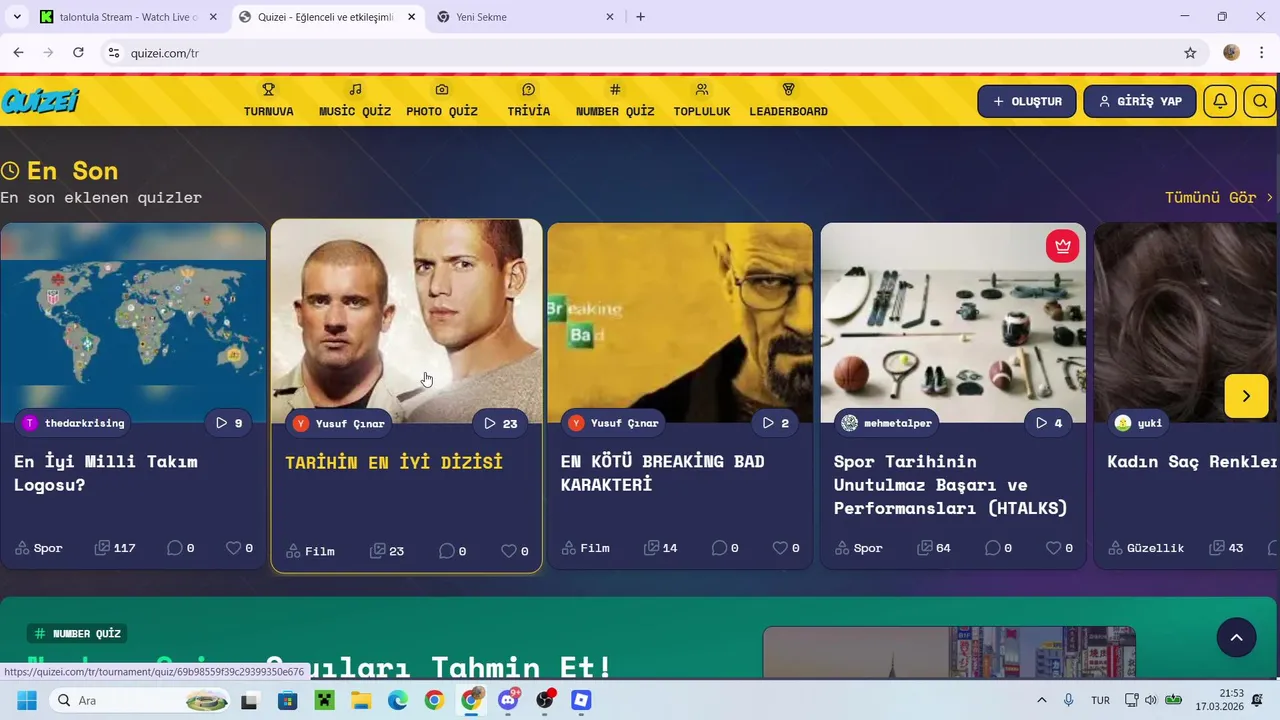
Task: Open the Turnuva menu item
Action: (x=269, y=101)
